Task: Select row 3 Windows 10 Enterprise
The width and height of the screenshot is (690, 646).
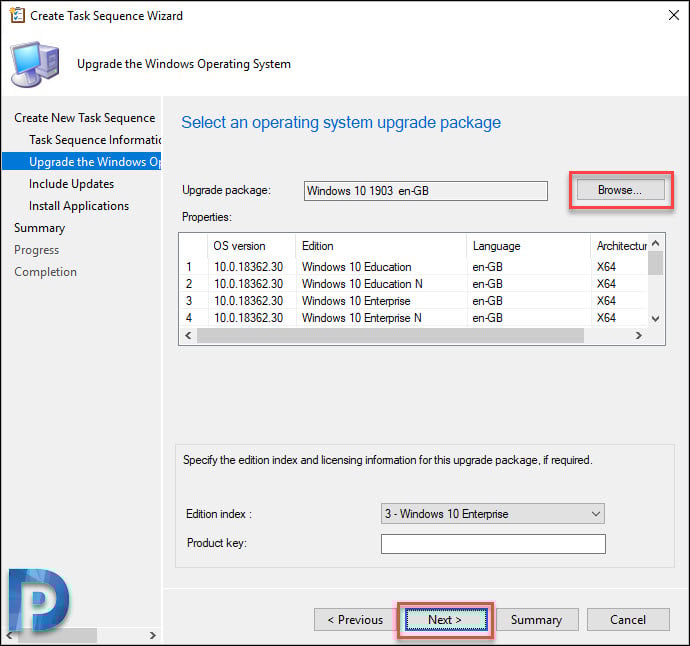Action: pyautogui.click(x=414, y=301)
